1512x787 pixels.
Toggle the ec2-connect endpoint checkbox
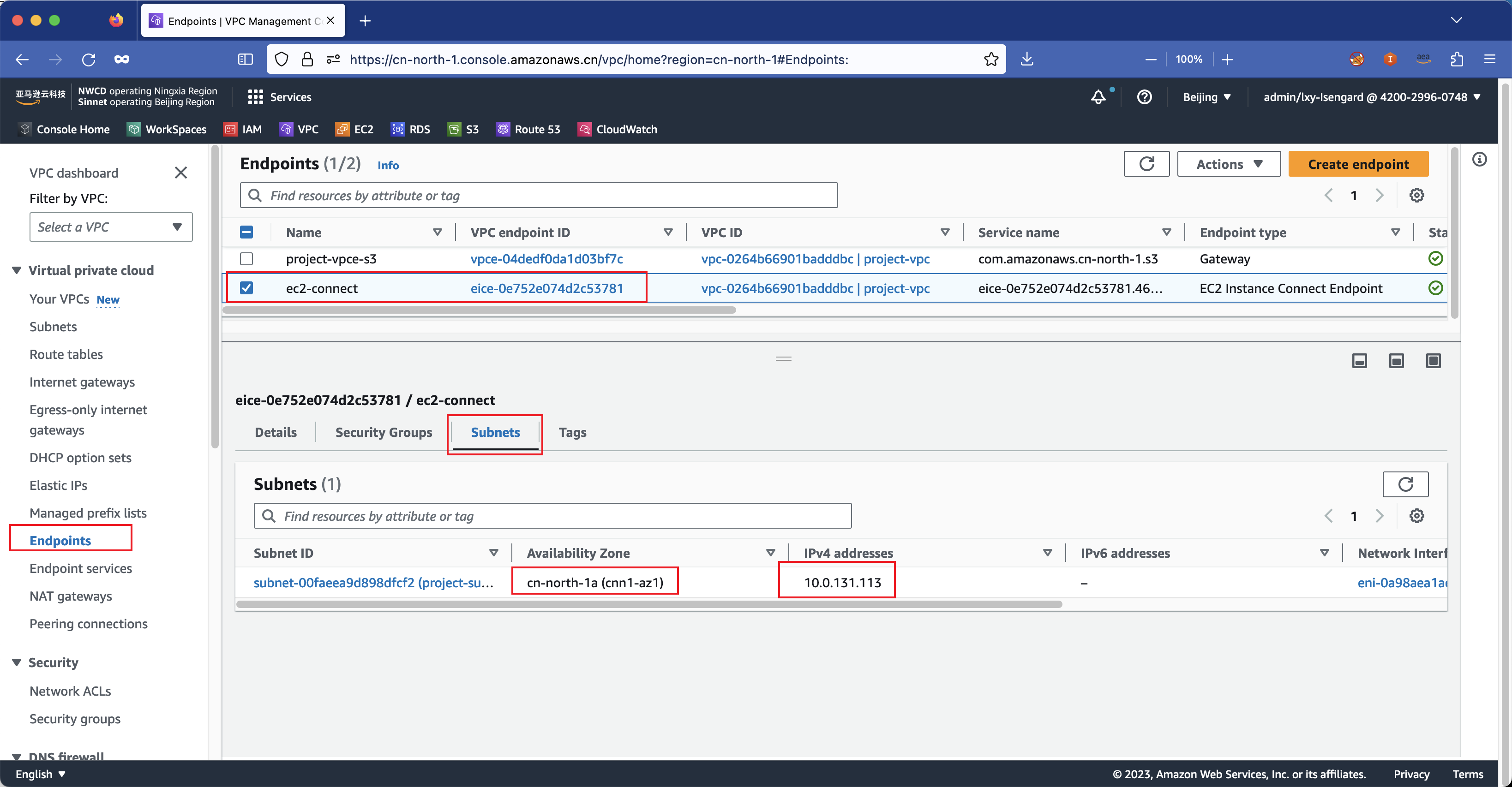pyautogui.click(x=248, y=288)
